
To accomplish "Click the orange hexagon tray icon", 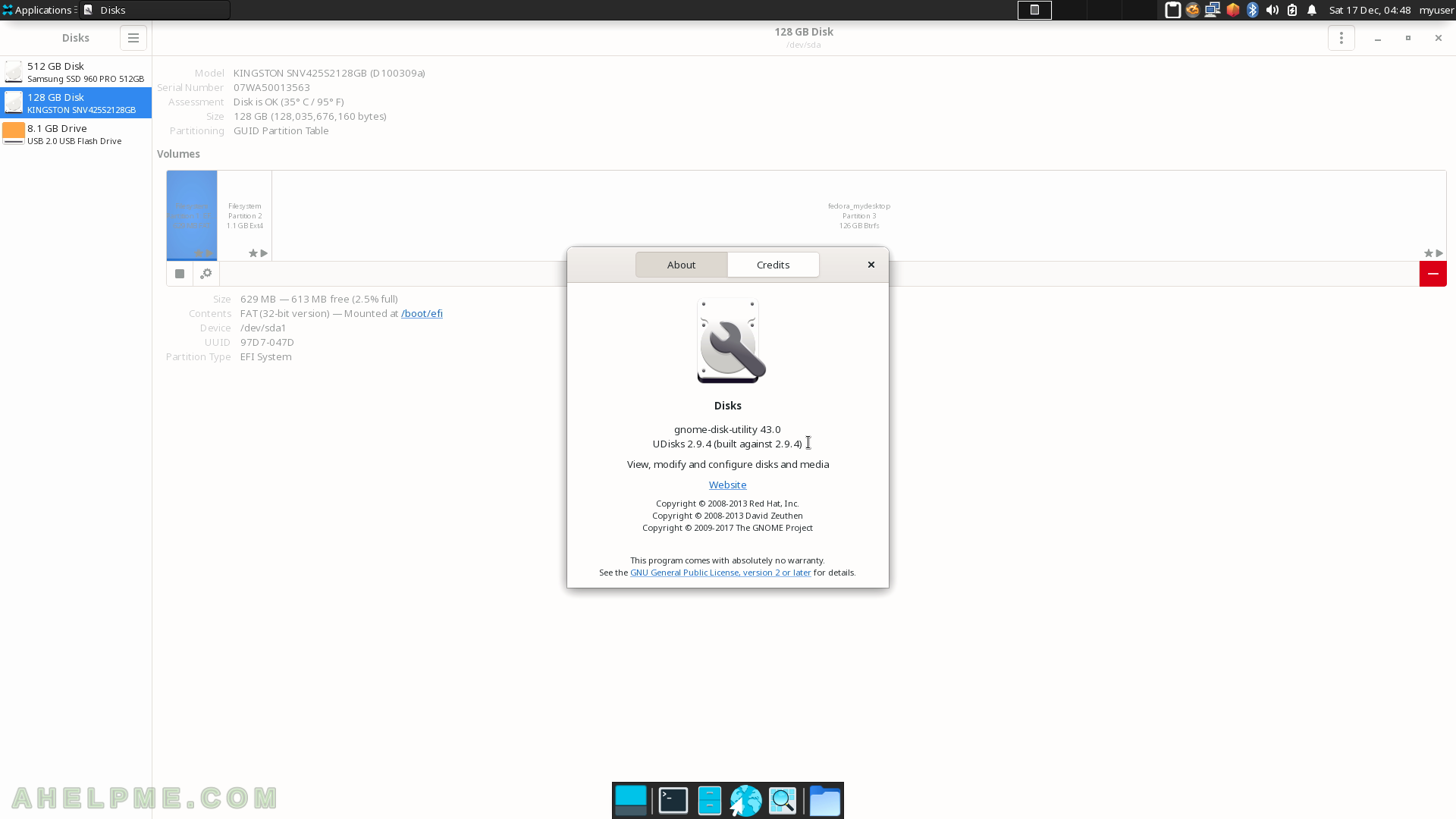I will (x=1233, y=10).
